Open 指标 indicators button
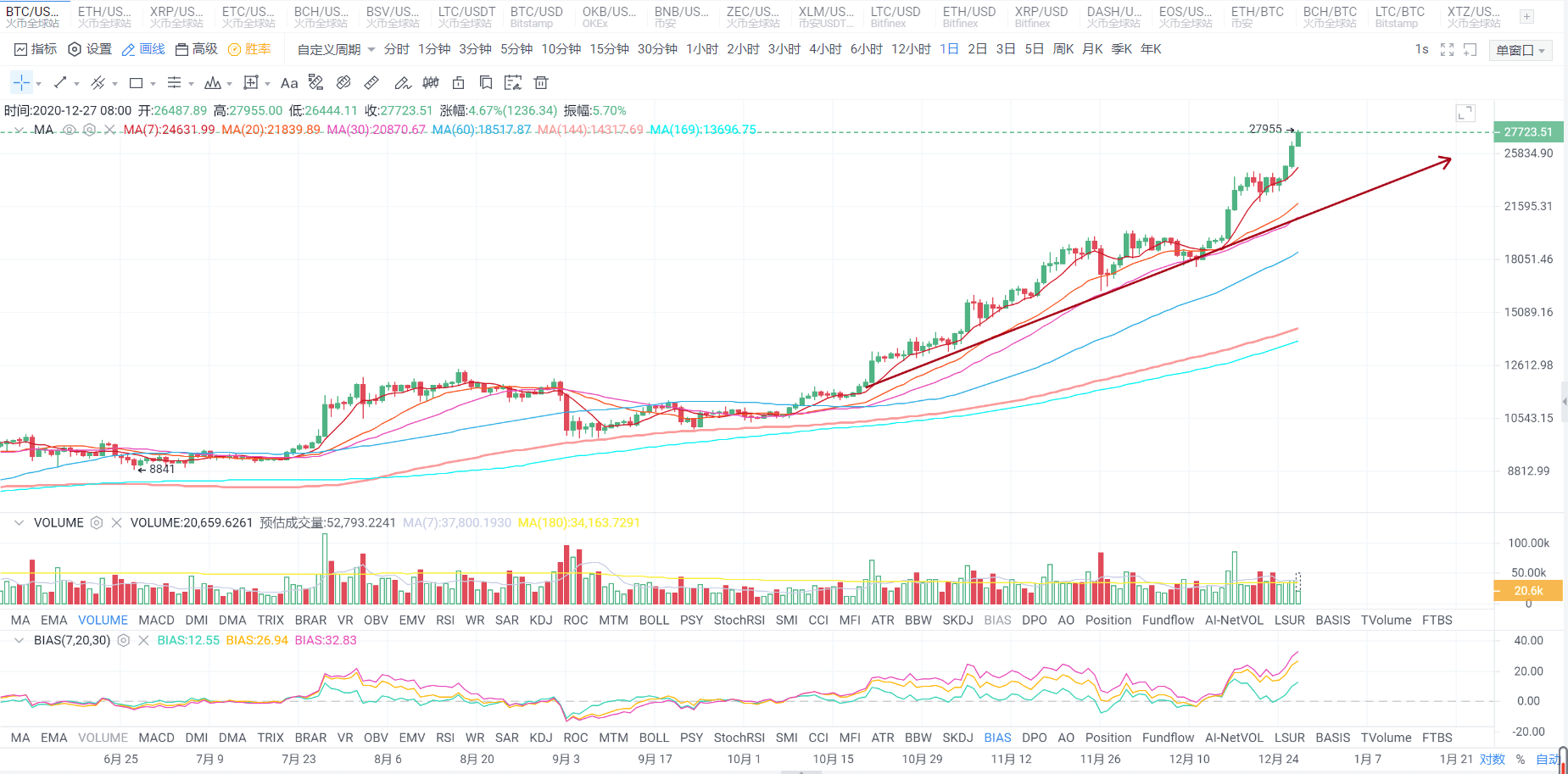This screenshot has height=774, width=1568. 36,49
